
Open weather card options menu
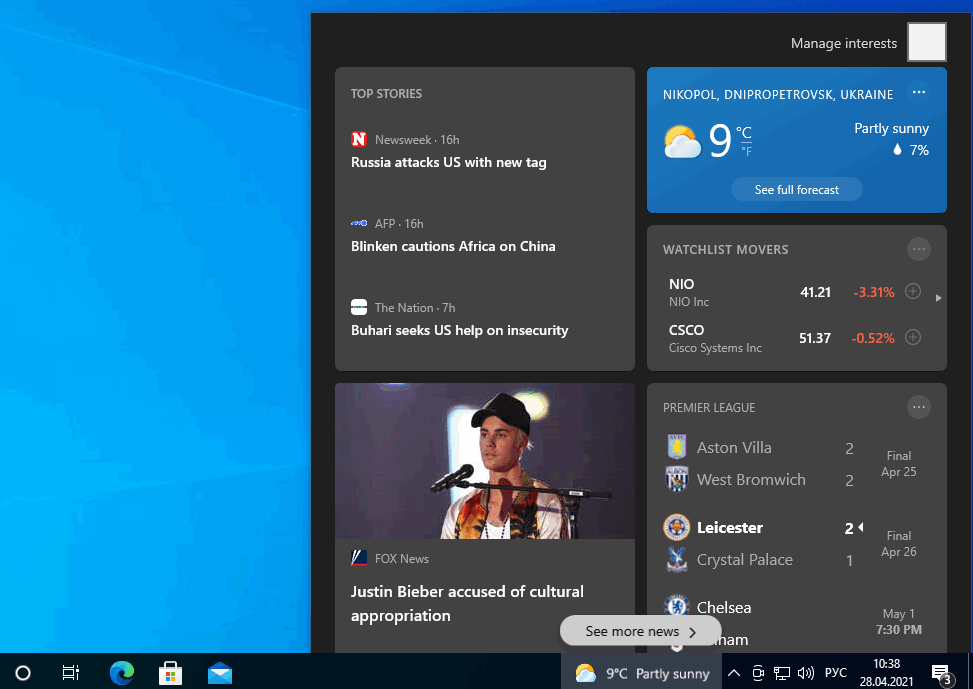(919, 92)
